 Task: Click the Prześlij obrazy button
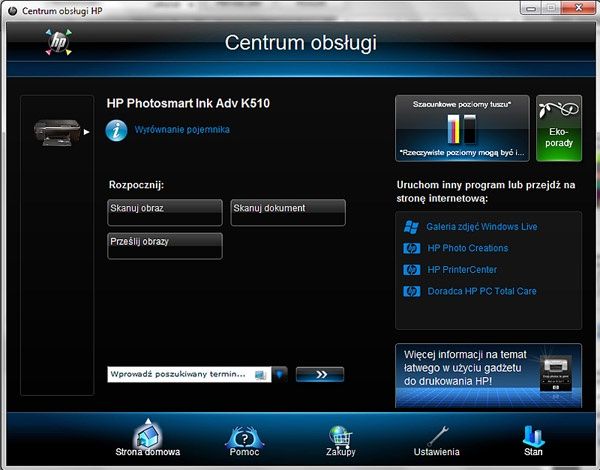click(x=165, y=246)
